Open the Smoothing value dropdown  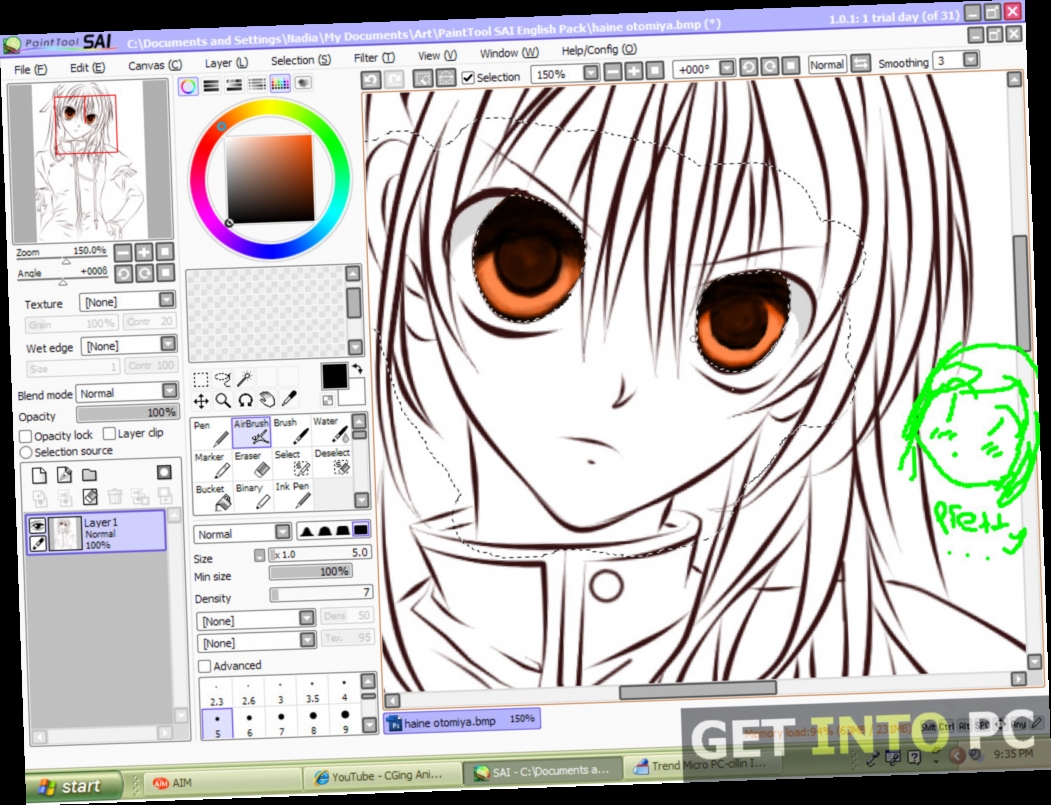pos(971,60)
